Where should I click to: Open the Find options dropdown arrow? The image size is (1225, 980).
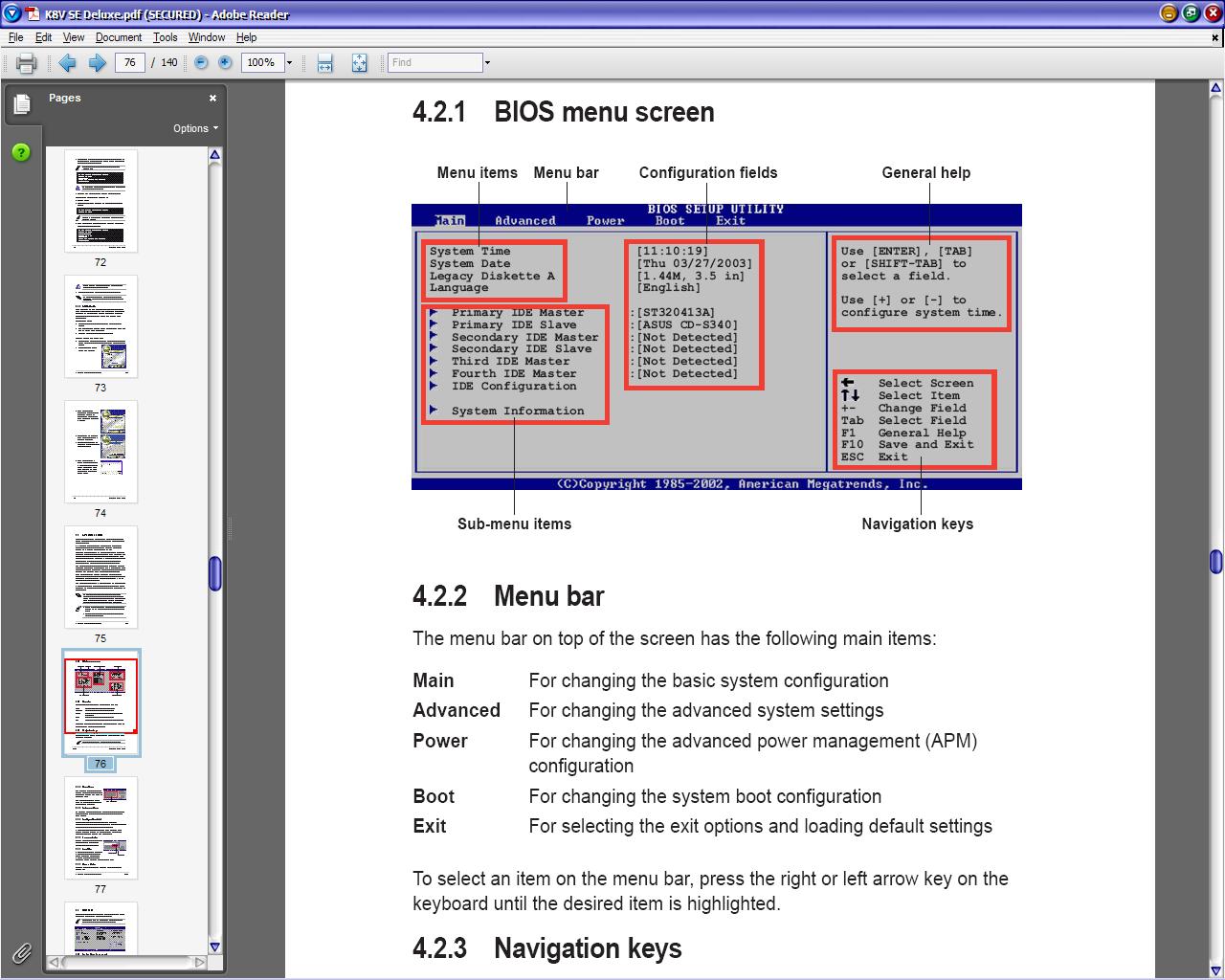tap(487, 63)
